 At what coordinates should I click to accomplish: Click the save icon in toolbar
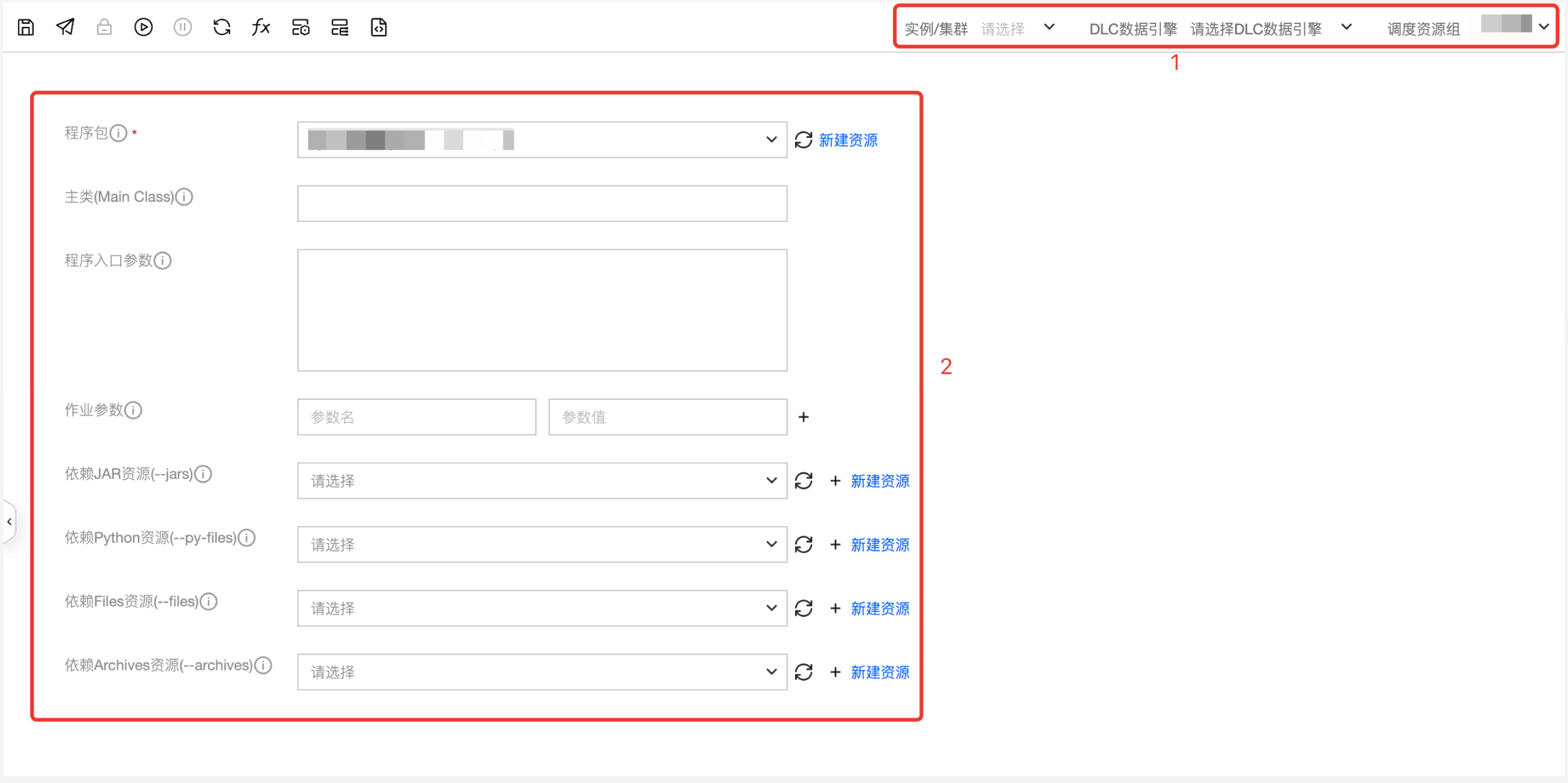pos(26,27)
